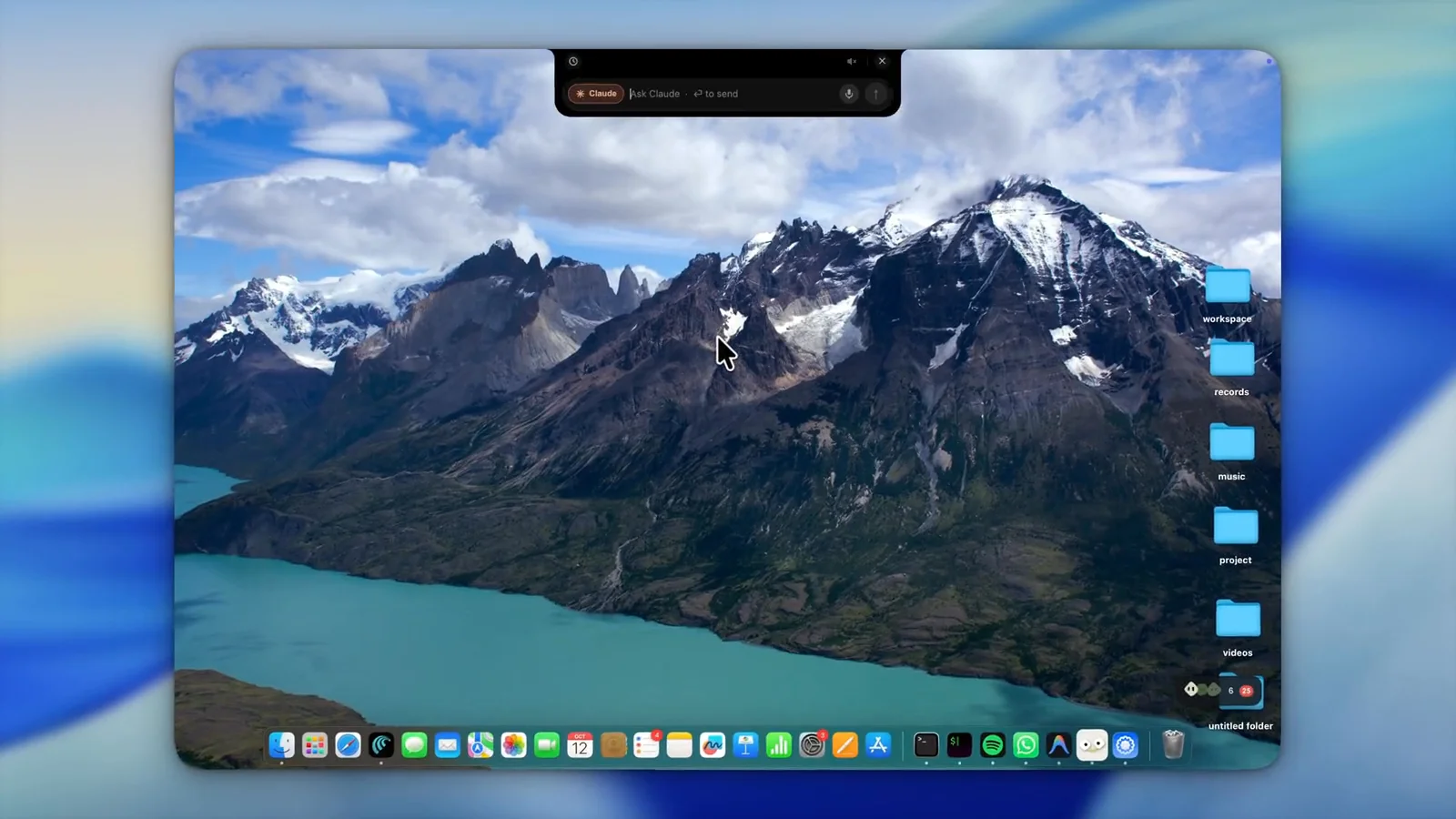This screenshot has width=1456, height=819.
Task: Toggle the muted speaker icon in Claude bar
Action: coord(852,61)
